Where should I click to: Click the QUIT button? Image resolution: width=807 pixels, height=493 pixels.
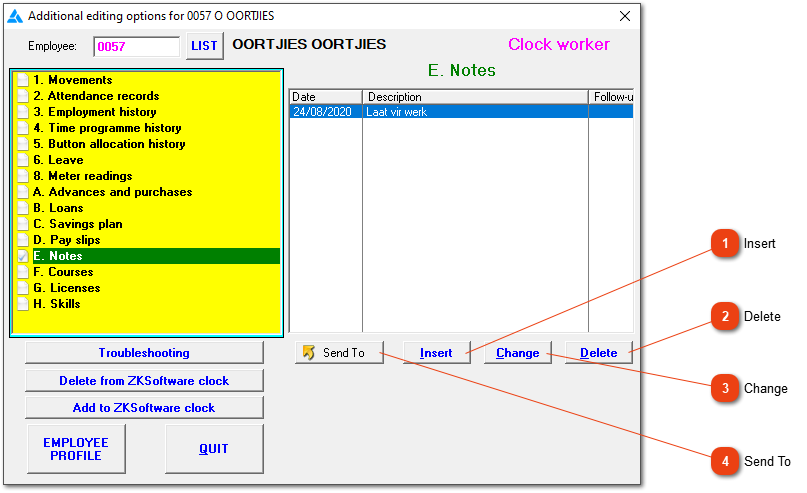tap(214, 449)
